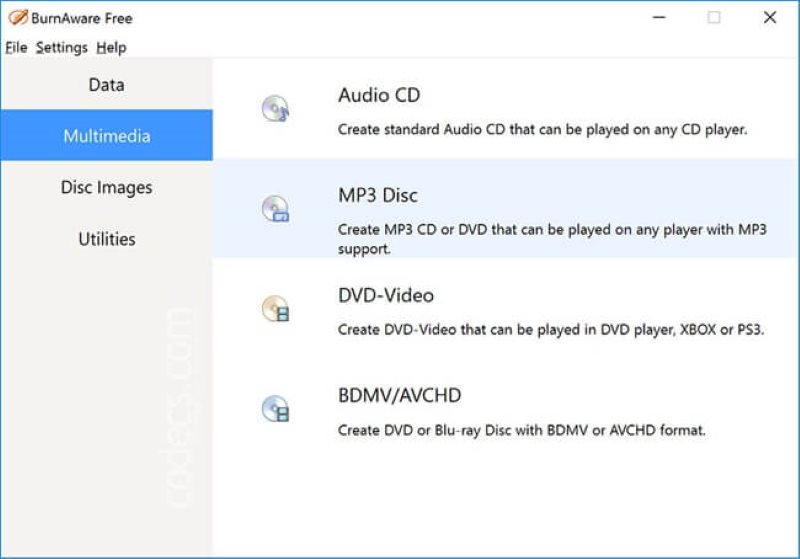Click the Audio CD disc icon
This screenshot has width=800, height=559.
(276, 109)
